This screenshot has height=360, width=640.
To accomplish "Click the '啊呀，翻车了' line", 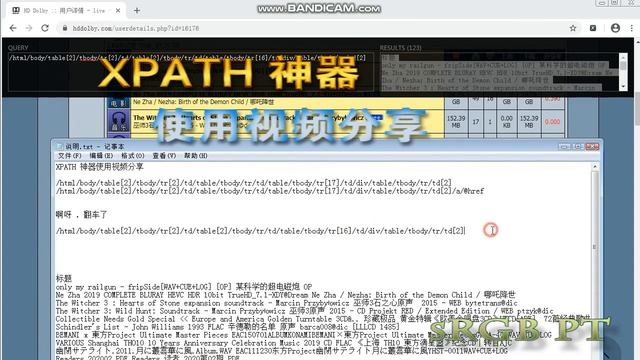I will click(x=81, y=215).
